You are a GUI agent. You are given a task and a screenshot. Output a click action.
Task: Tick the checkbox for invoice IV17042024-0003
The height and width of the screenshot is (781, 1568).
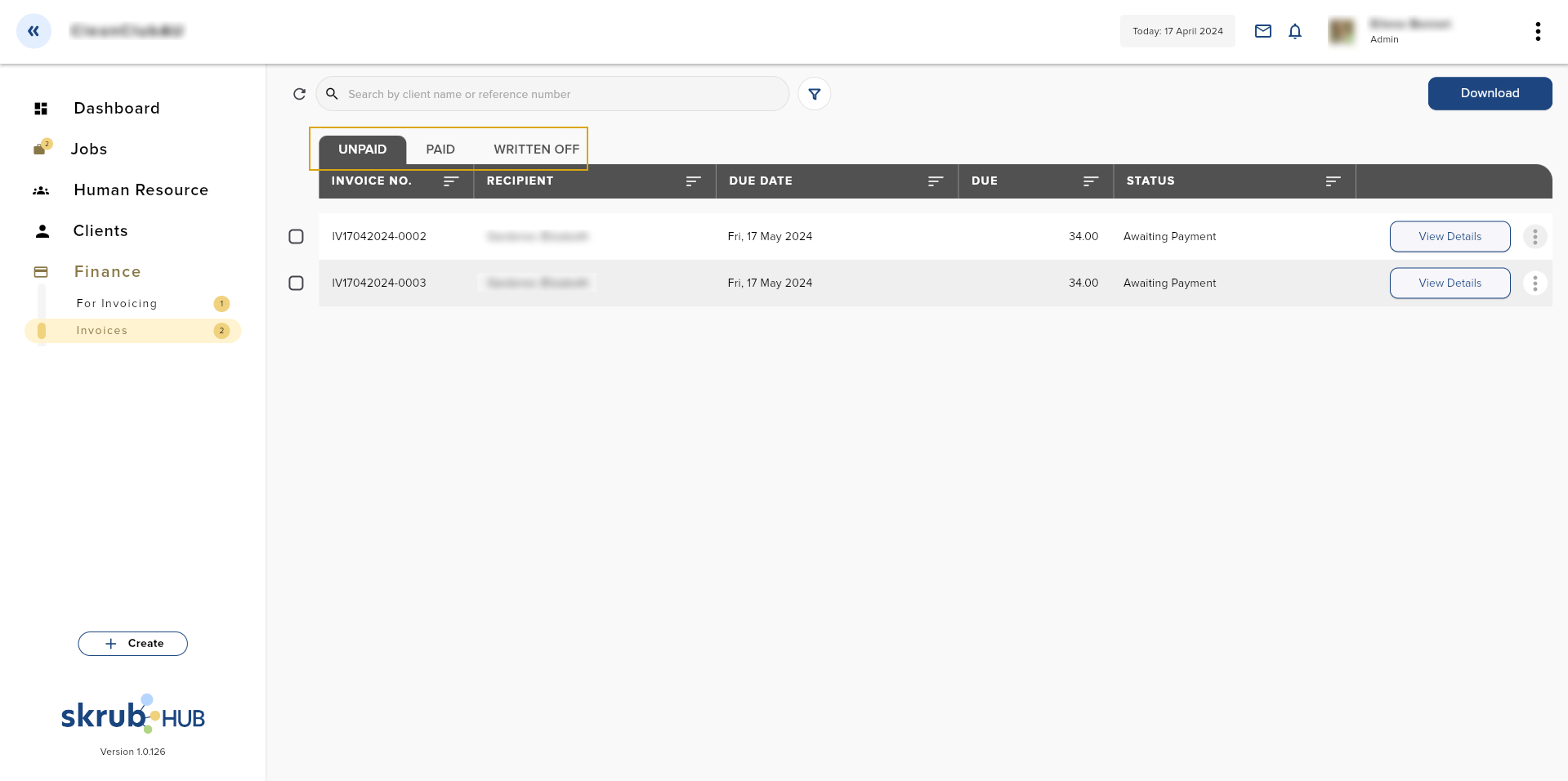(x=296, y=283)
